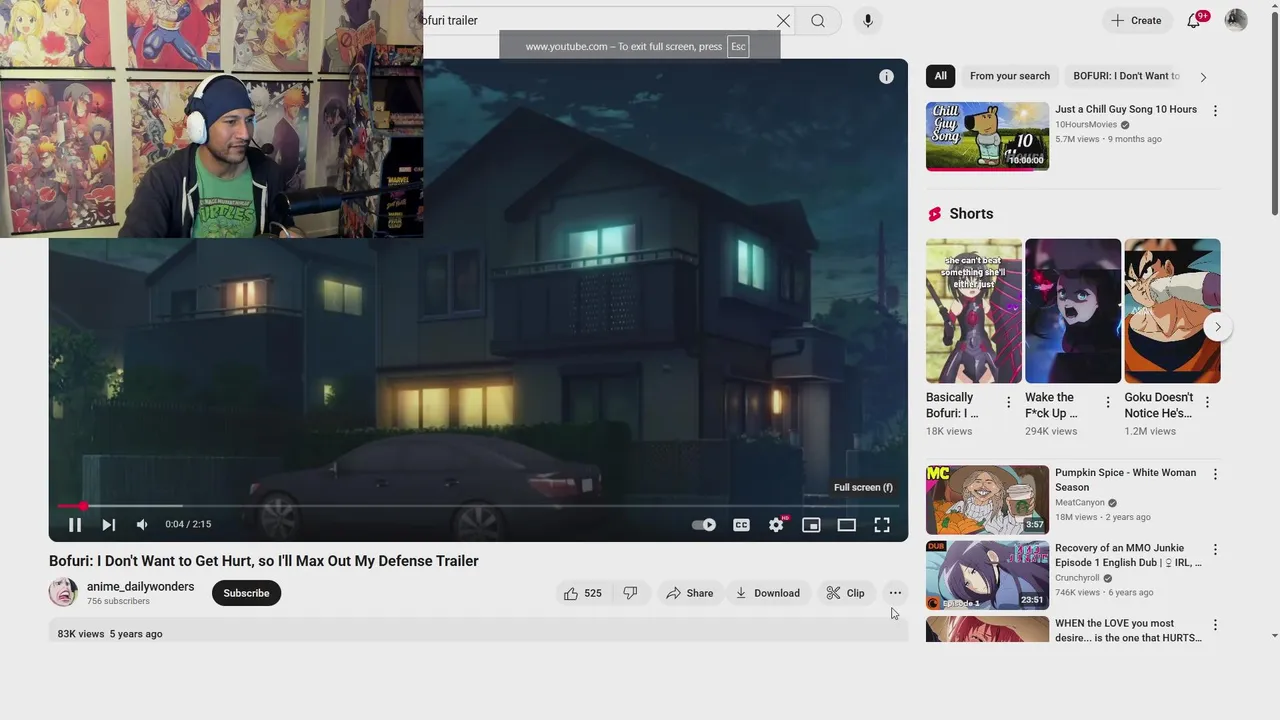Create a Clip from the video
Screen dimensions: 1280x720
846,593
